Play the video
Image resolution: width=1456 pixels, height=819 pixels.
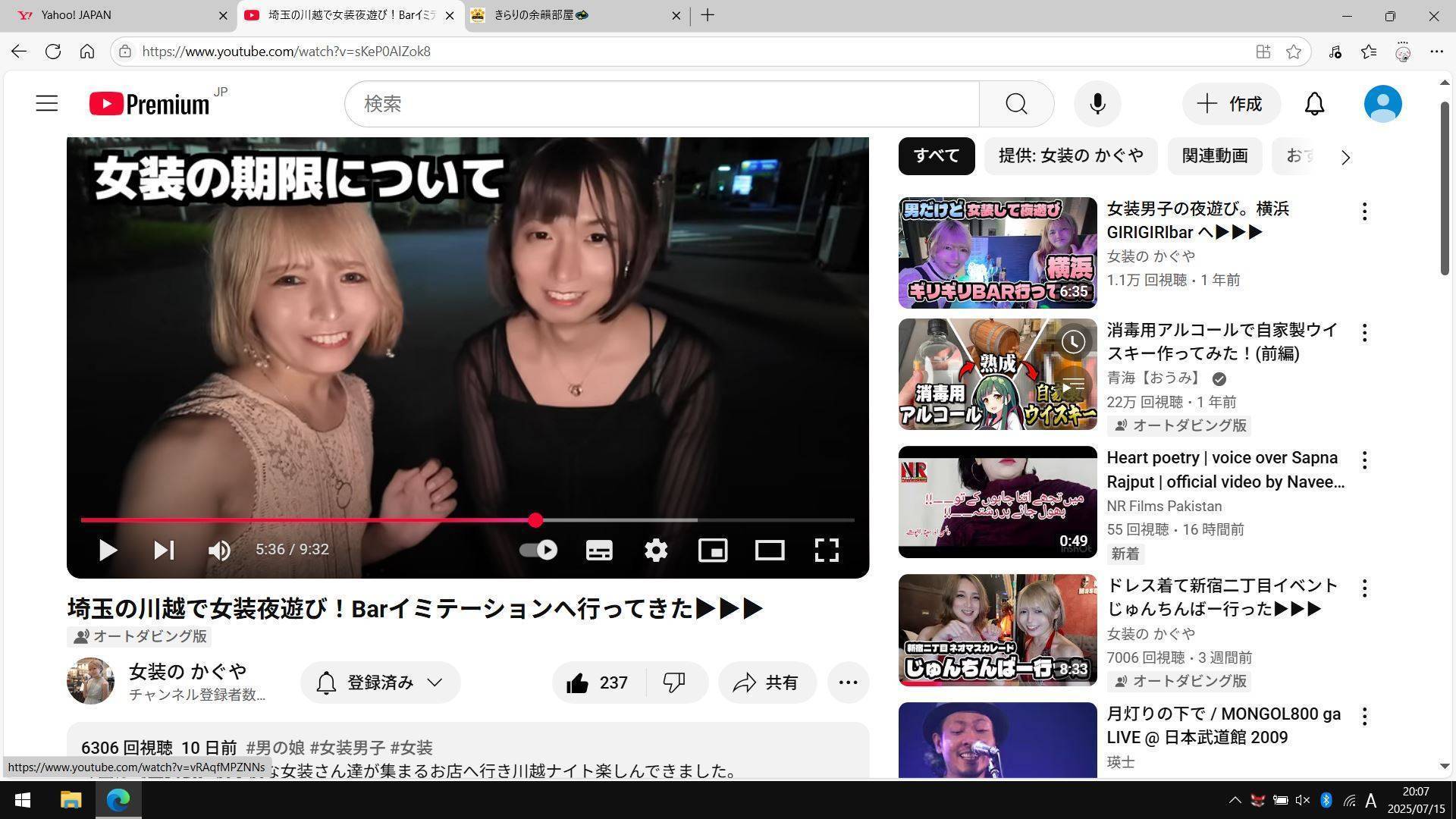point(108,550)
